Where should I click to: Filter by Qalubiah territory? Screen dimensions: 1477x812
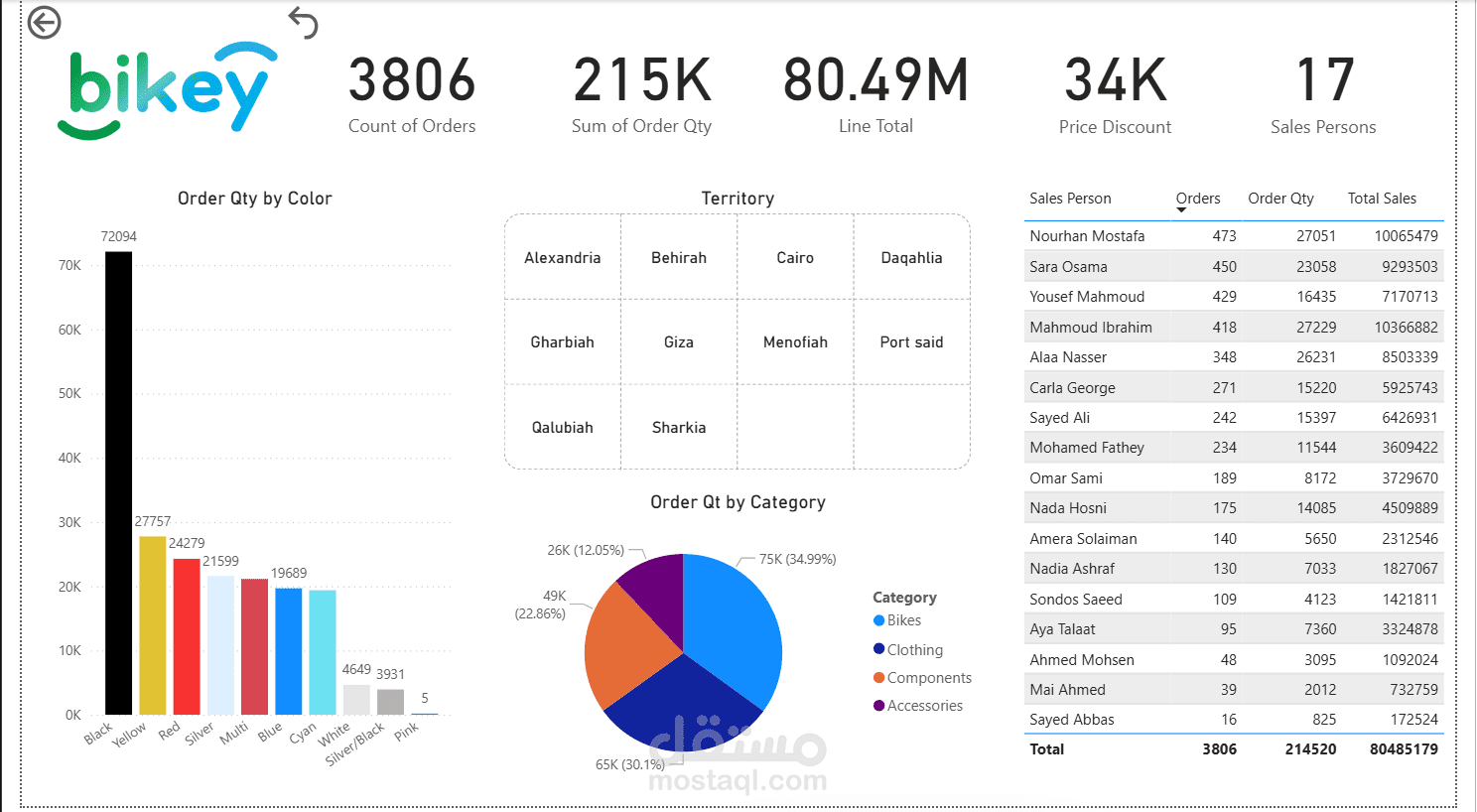pyautogui.click(x=563, y=427)
